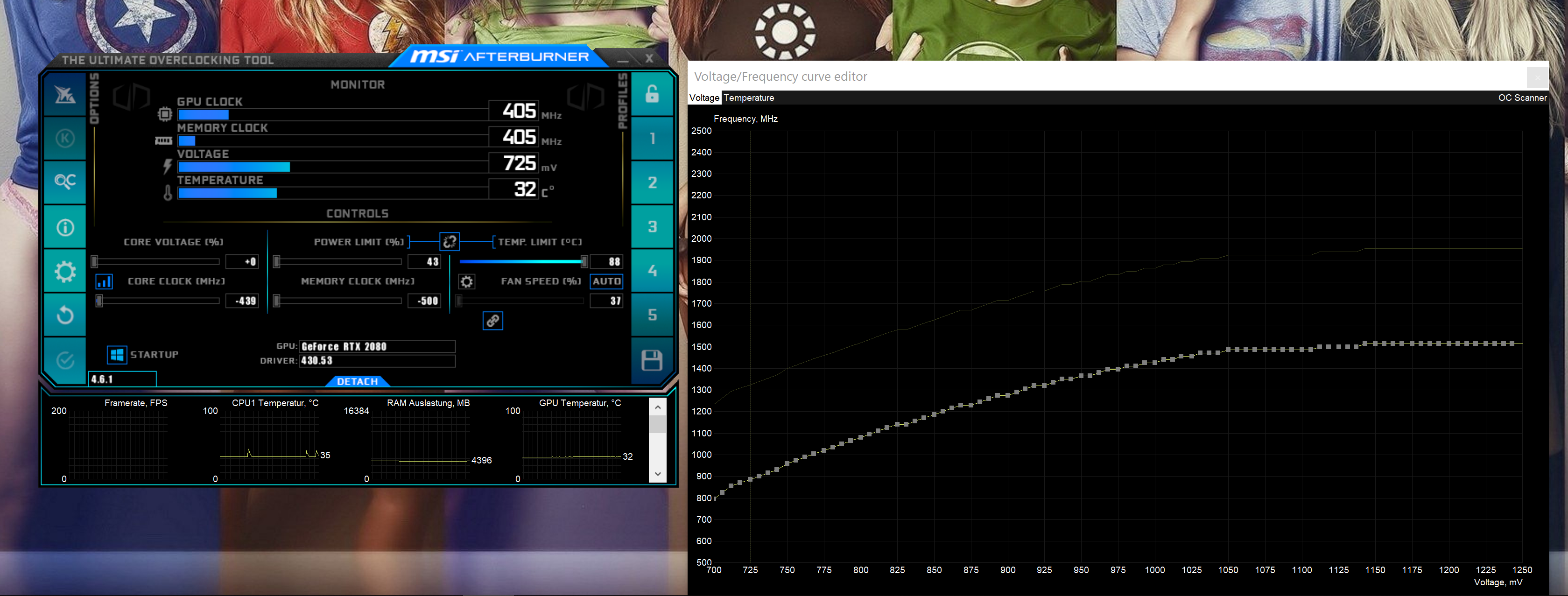Open the OC Scanner magnifier icon
This screenshot has height=596, width=1568.
tap(65, 182)
